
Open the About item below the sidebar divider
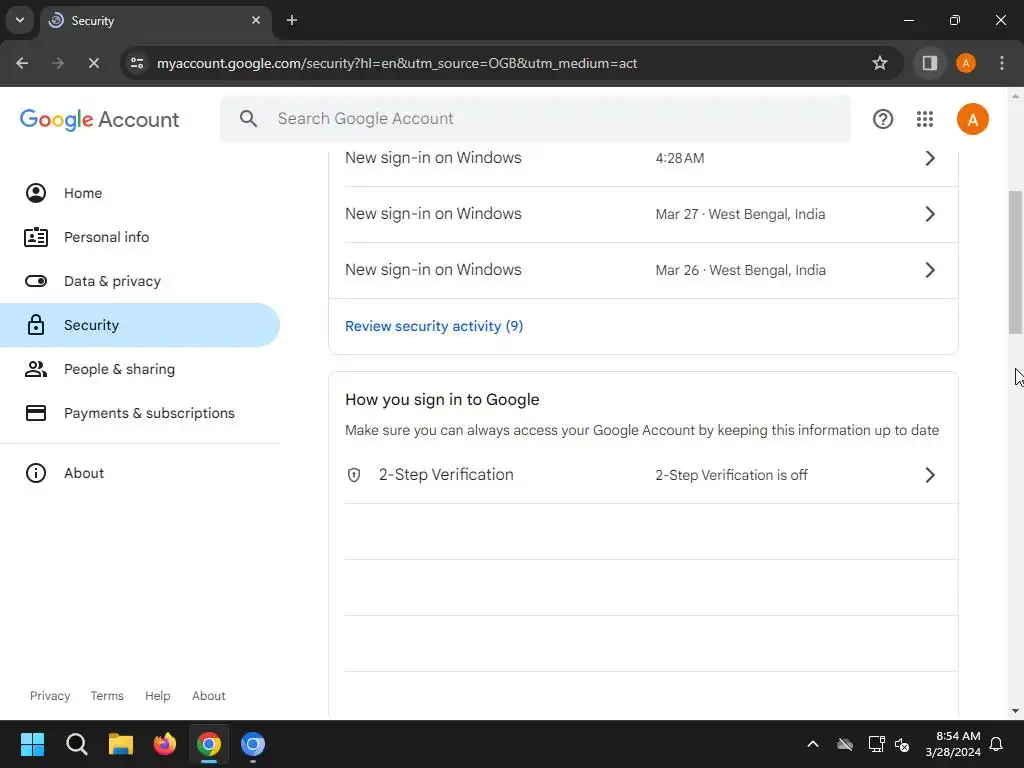[x=140, y=473]
